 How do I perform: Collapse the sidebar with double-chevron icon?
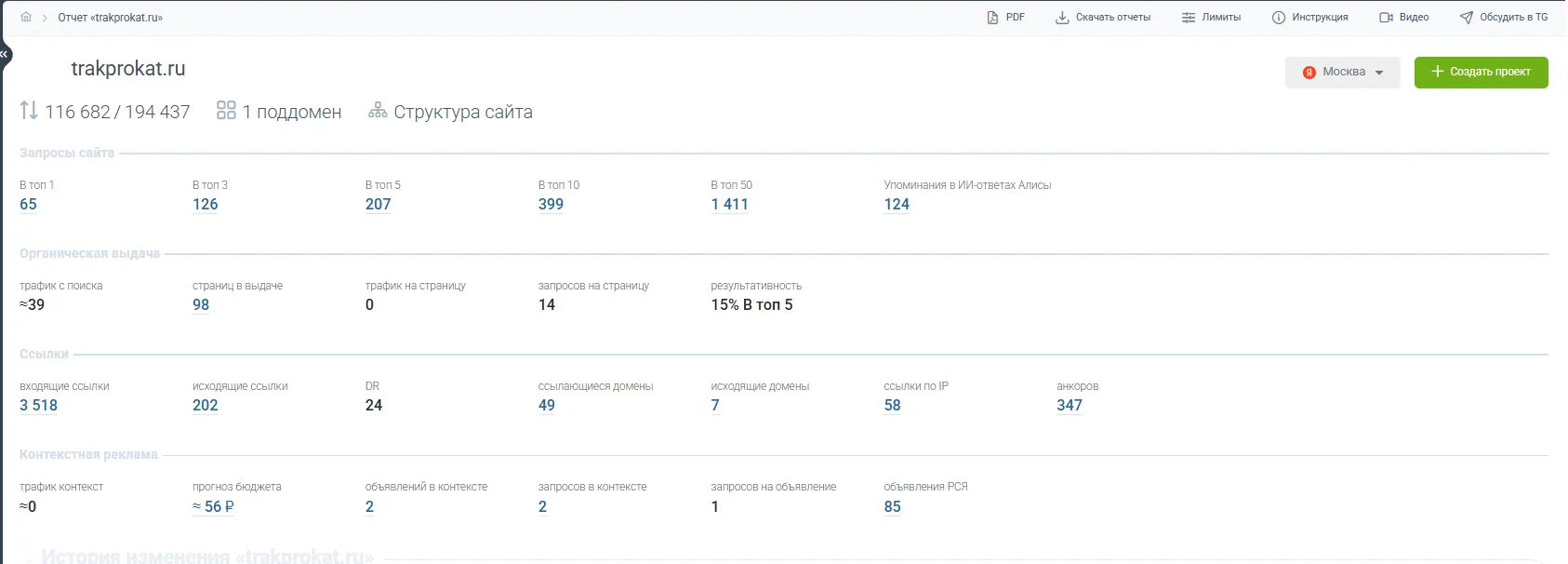(4, 54)
